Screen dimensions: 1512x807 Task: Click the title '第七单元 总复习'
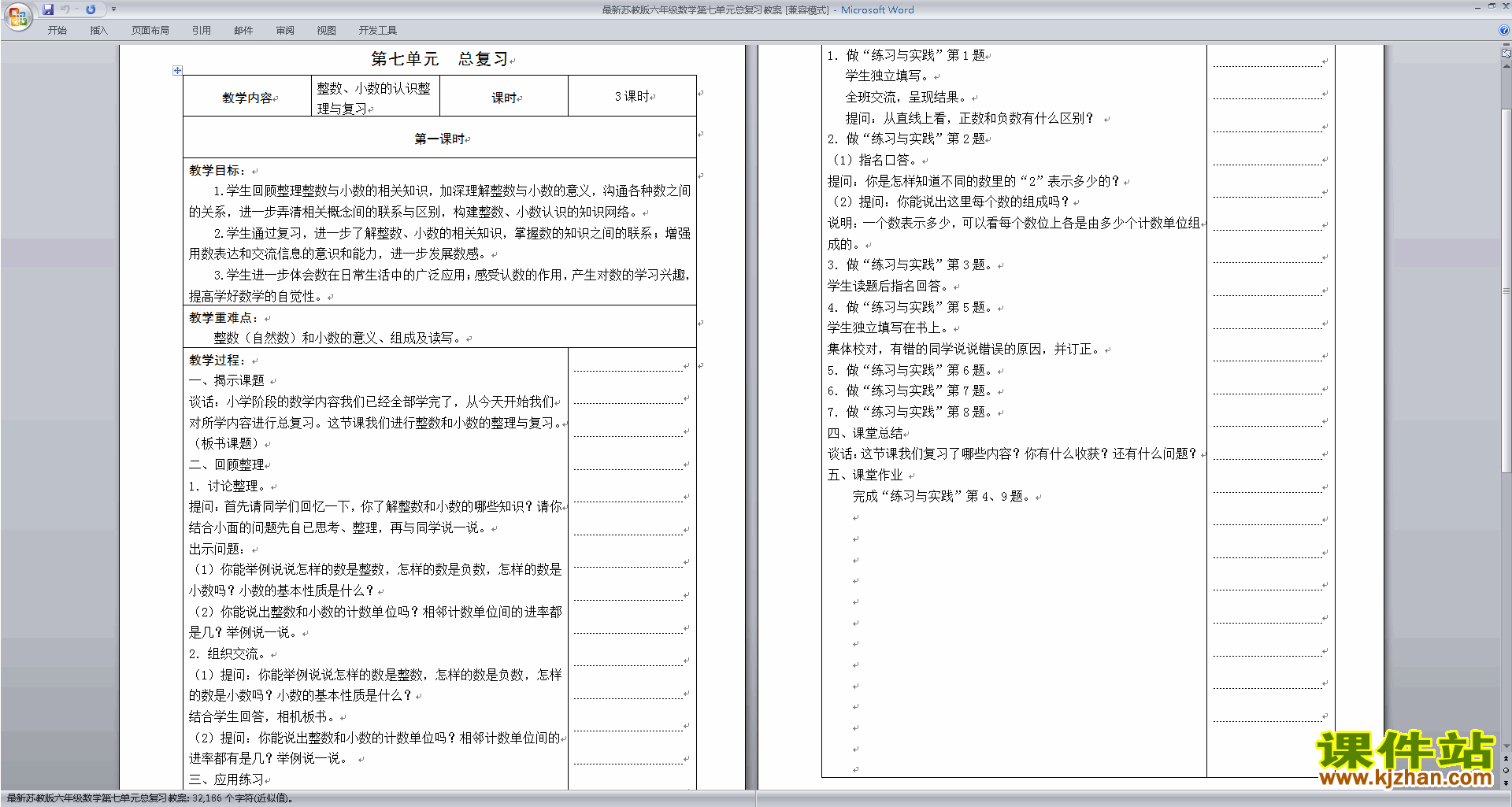(x=440, y=59)
